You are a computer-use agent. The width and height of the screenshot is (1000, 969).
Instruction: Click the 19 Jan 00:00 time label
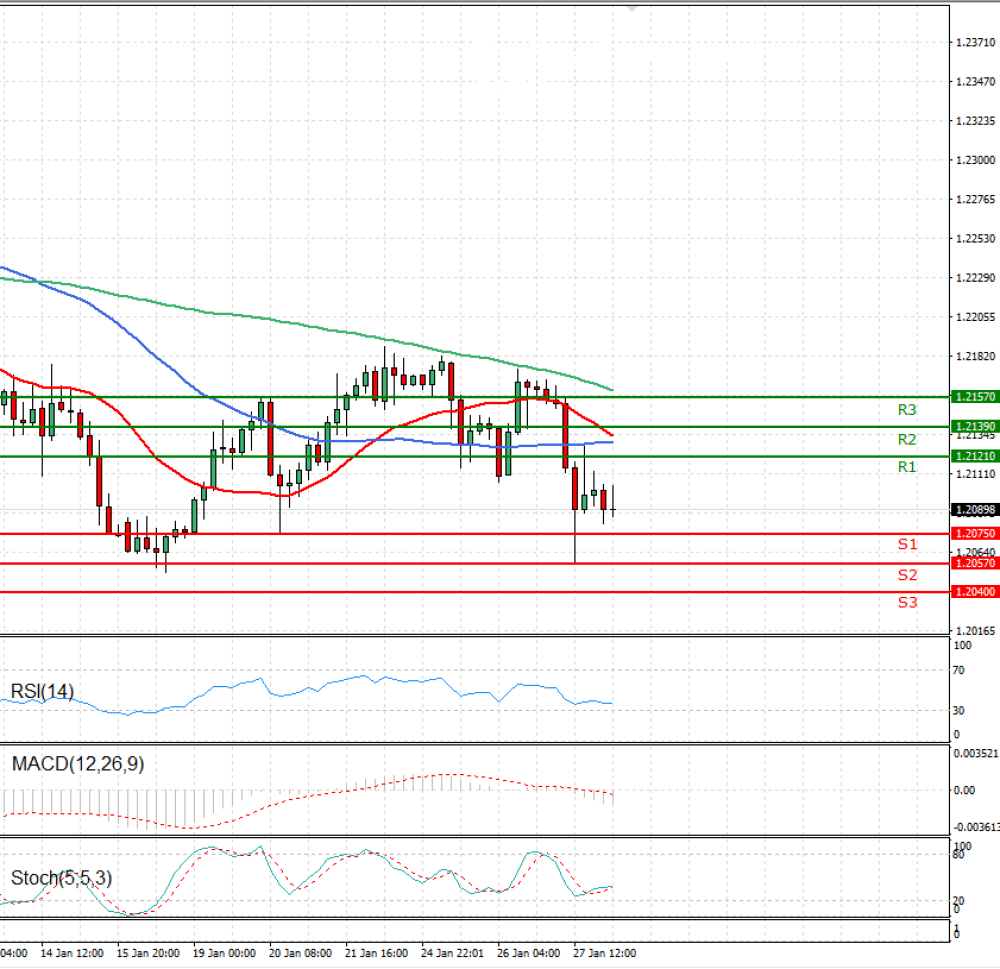tap(224, 953)
